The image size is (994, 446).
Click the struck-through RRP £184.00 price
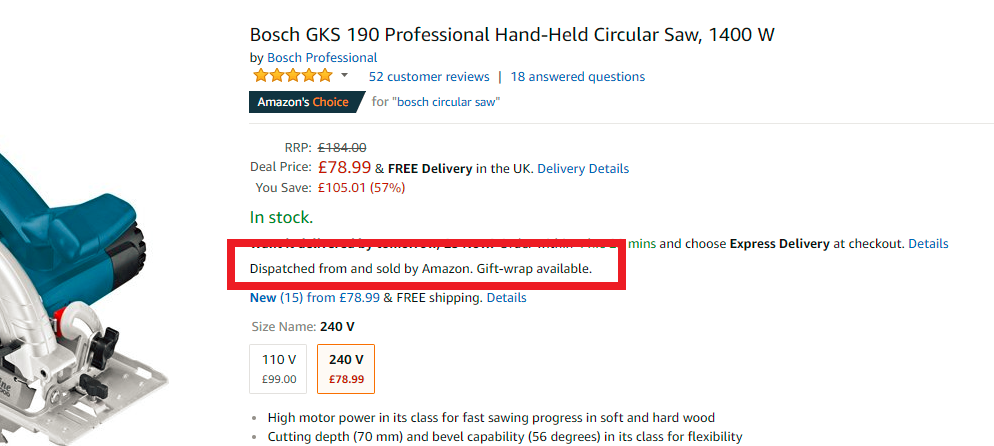342,147
